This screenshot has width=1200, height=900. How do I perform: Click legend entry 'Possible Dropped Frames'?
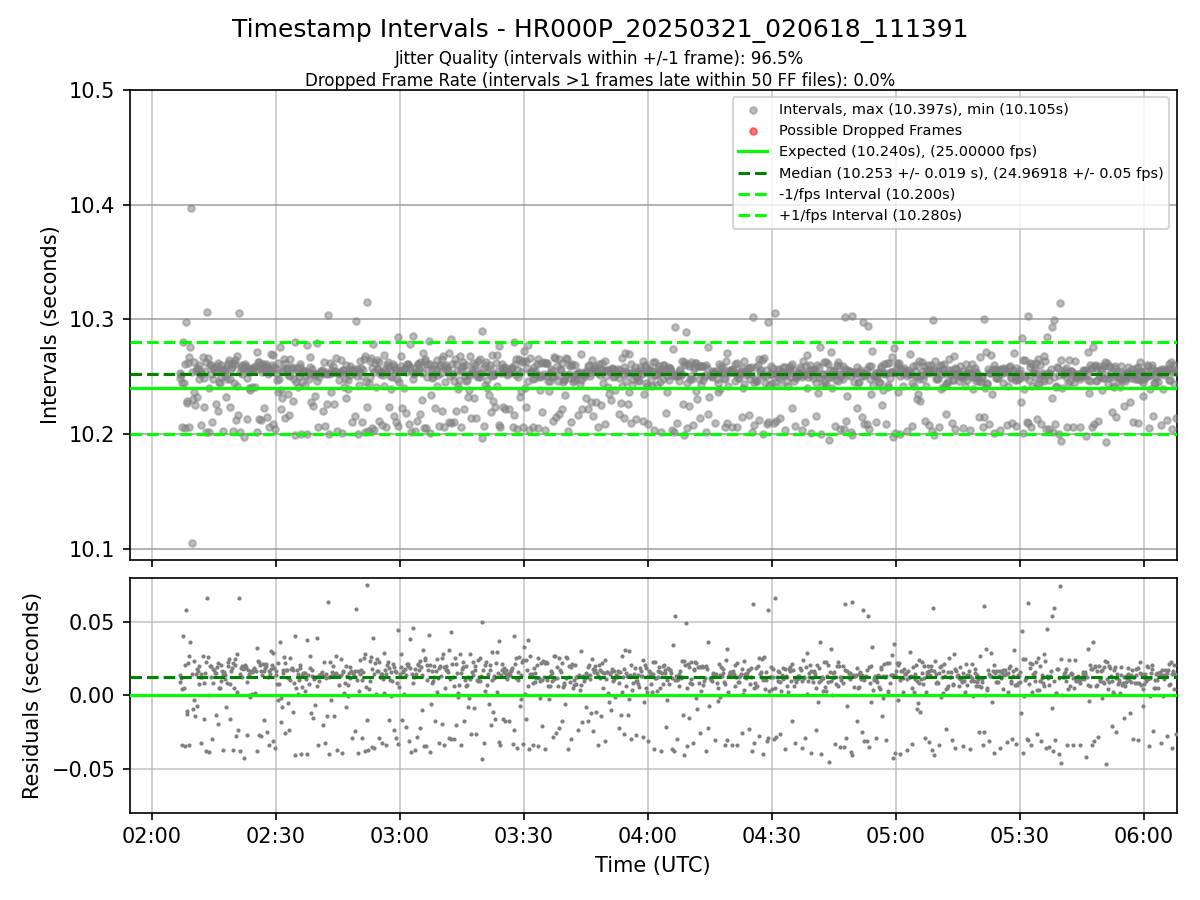(x=870, y=130)
